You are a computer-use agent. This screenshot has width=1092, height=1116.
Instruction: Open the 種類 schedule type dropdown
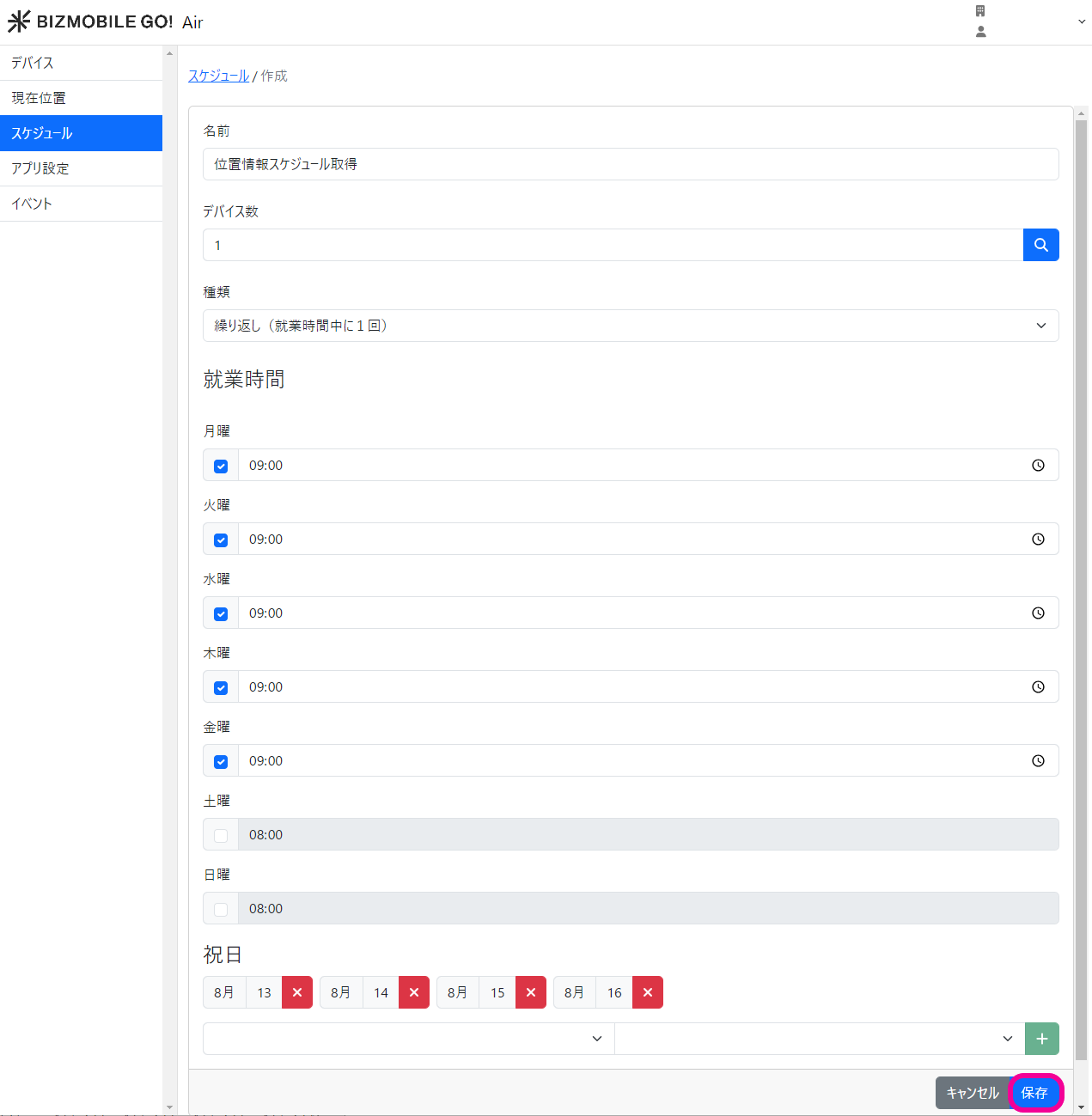(630, 326)
